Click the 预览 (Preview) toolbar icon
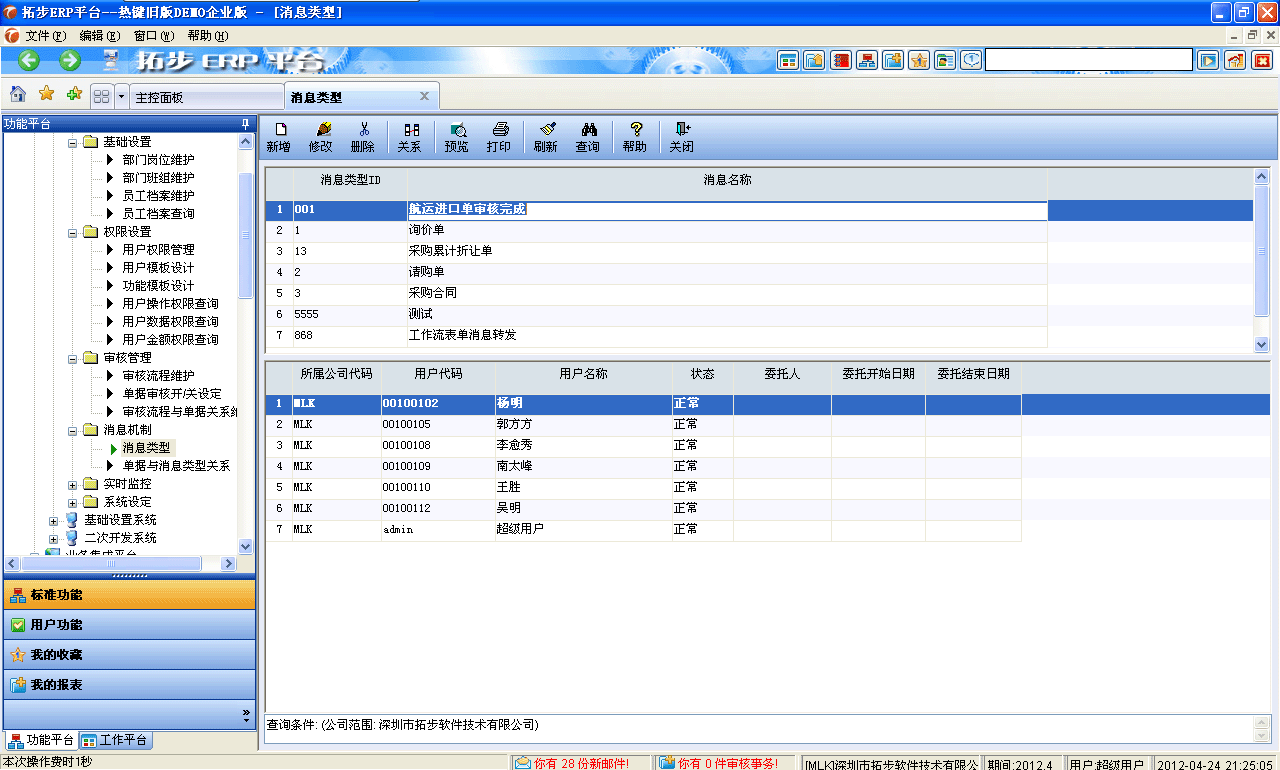1280x770 pixels. 456,137
